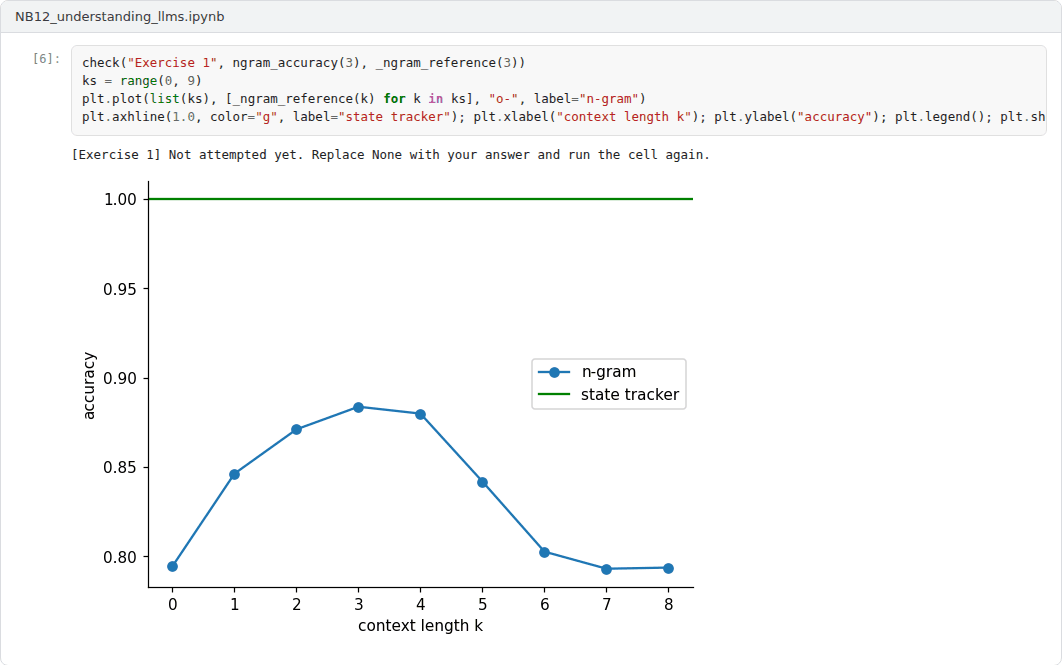Click the 'Not attempted yet' output message
The image size is (1062, 665).
tap(391, 154)
